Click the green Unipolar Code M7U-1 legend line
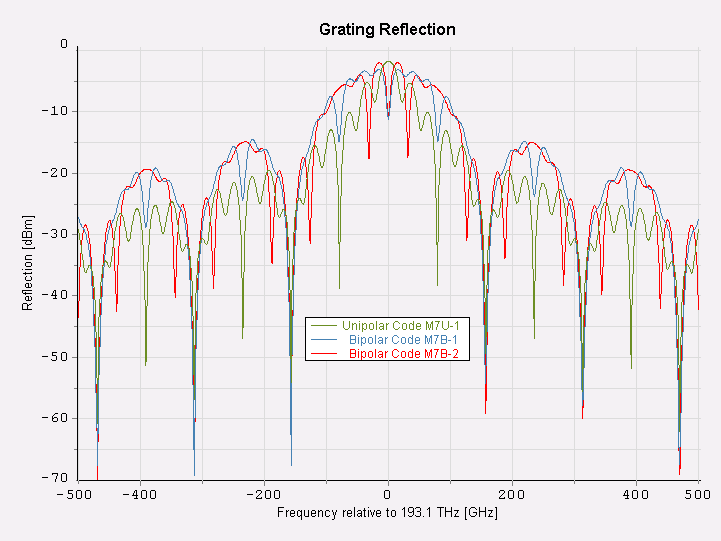Viewport: 721px width, 541px height. coord(324,326)
